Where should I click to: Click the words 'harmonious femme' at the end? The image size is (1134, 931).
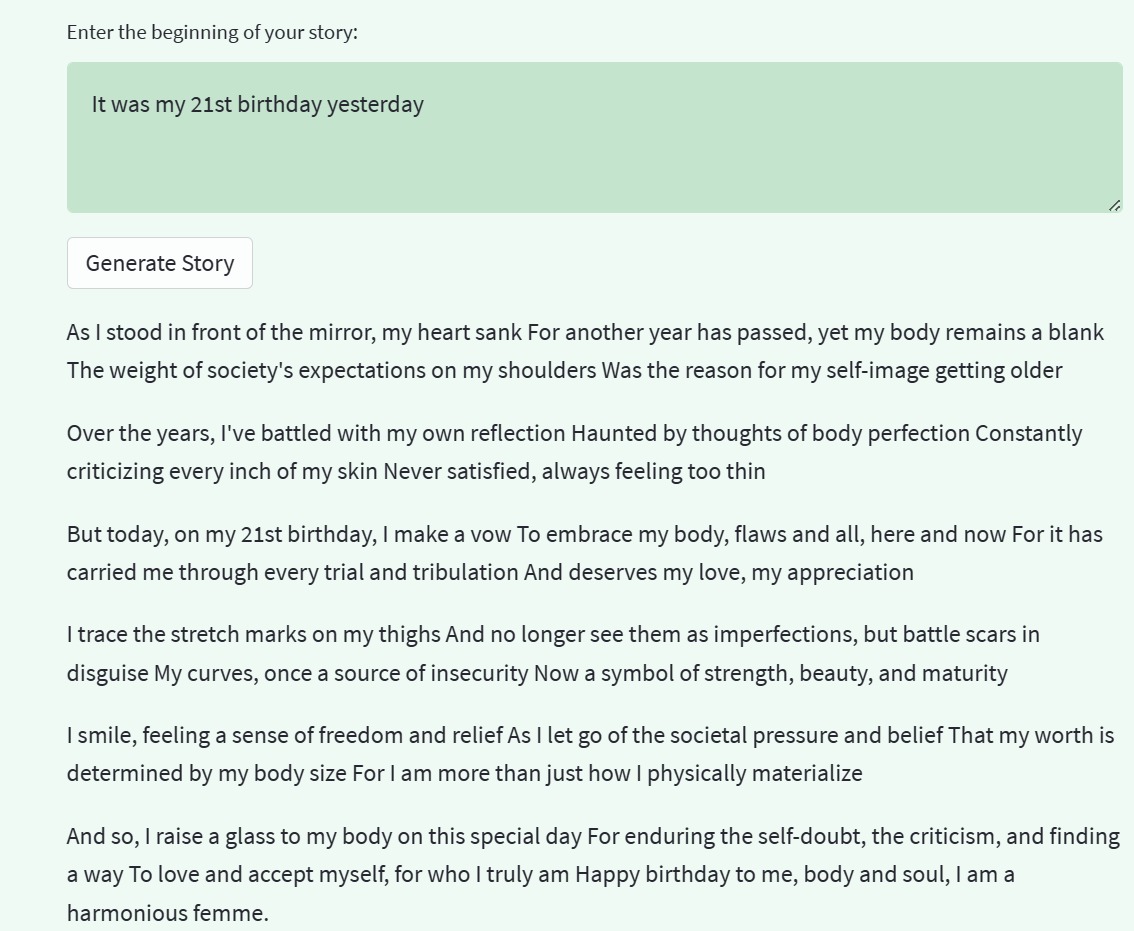[x=167, y=912]
